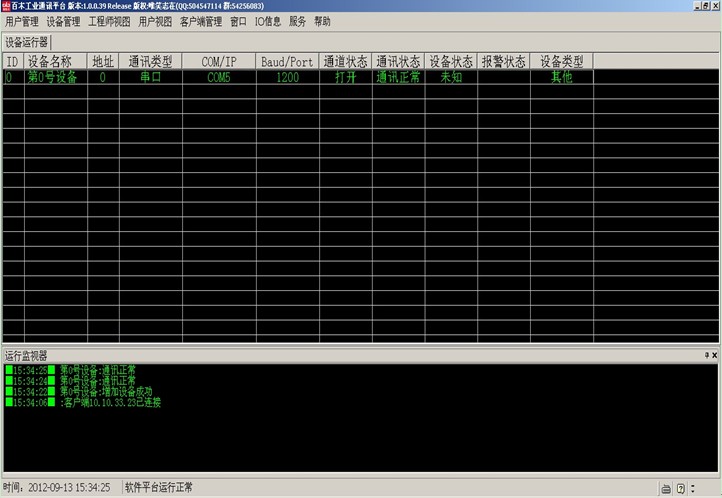Click the help question-mark icon in status bar
The height and width of the screenshot is (498, 722).
point(681,489)
